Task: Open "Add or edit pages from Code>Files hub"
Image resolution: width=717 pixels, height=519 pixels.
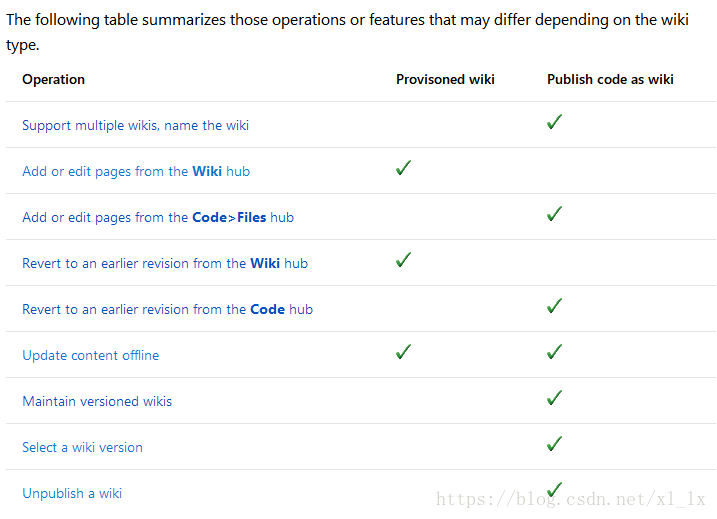Action: point(158,217)
